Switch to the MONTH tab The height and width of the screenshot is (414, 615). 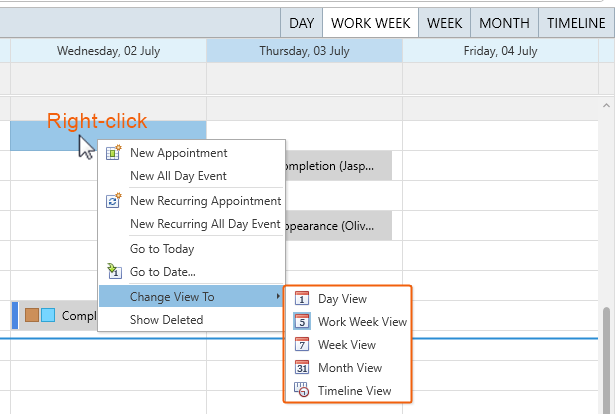tap(504, 23)
